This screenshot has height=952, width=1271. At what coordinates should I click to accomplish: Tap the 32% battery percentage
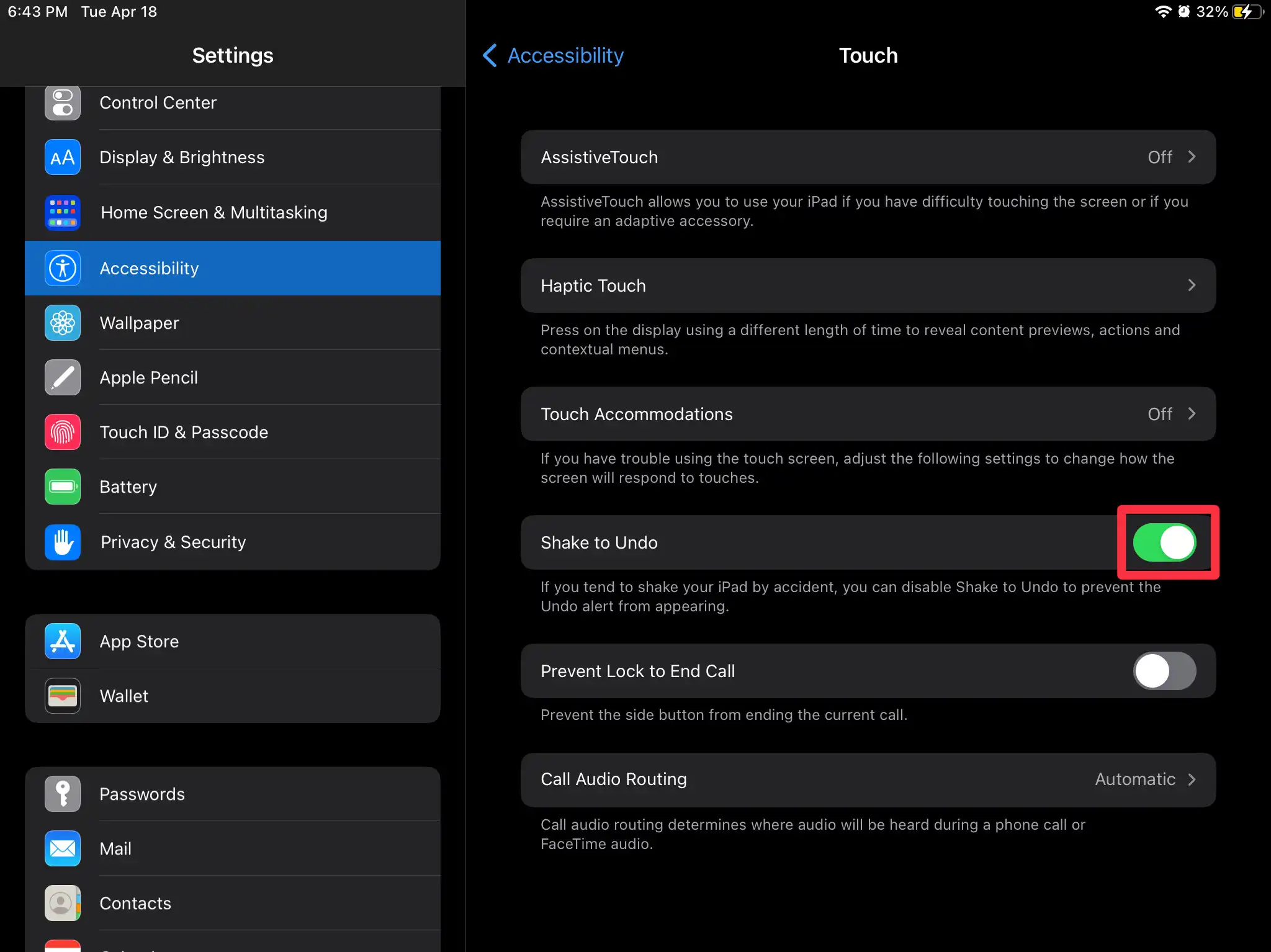1212,12
